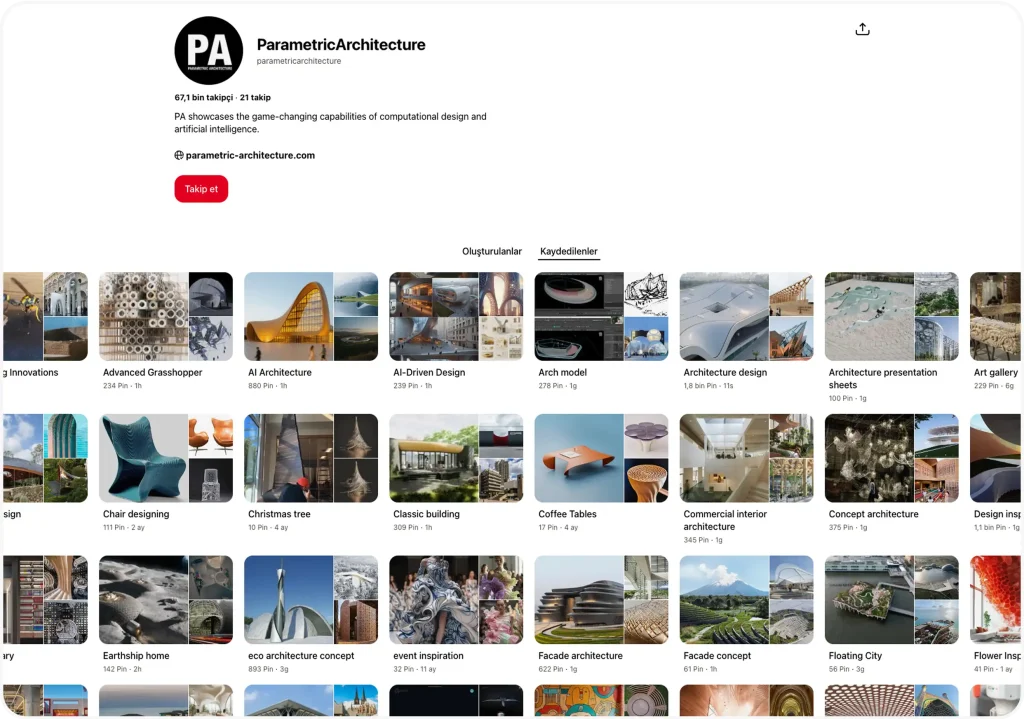Click the Facade concept title text
Viewport: 1024px width, 719px height.
(x=717, y=656)
